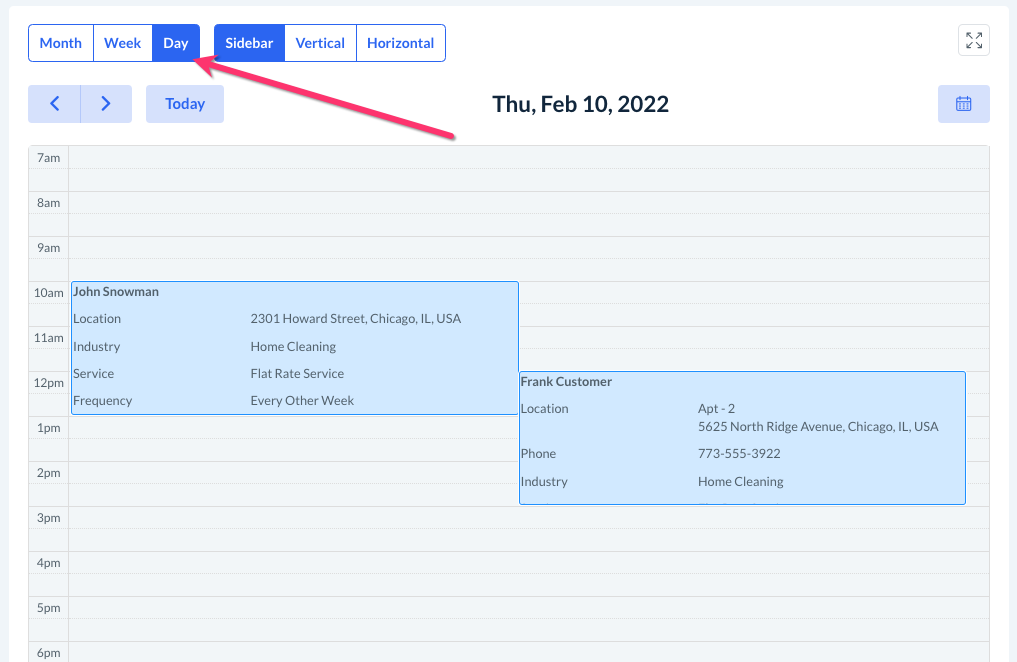Go to next day arrow
Screen dimensions: 1017x662
click(106, 104)
